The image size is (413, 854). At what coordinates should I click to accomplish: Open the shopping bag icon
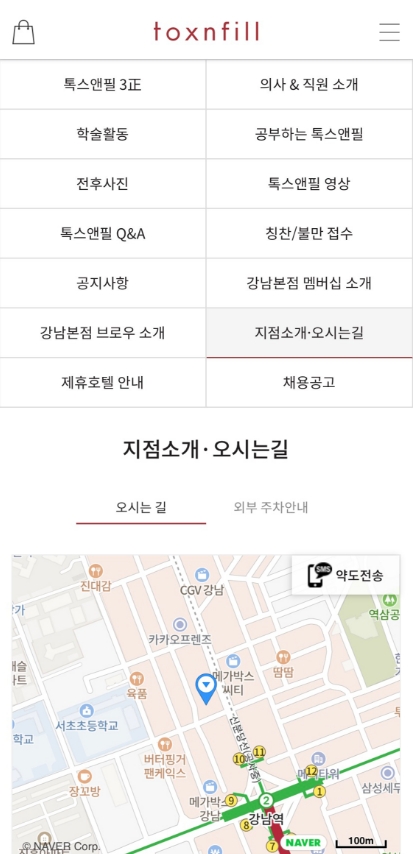[23, 32]
